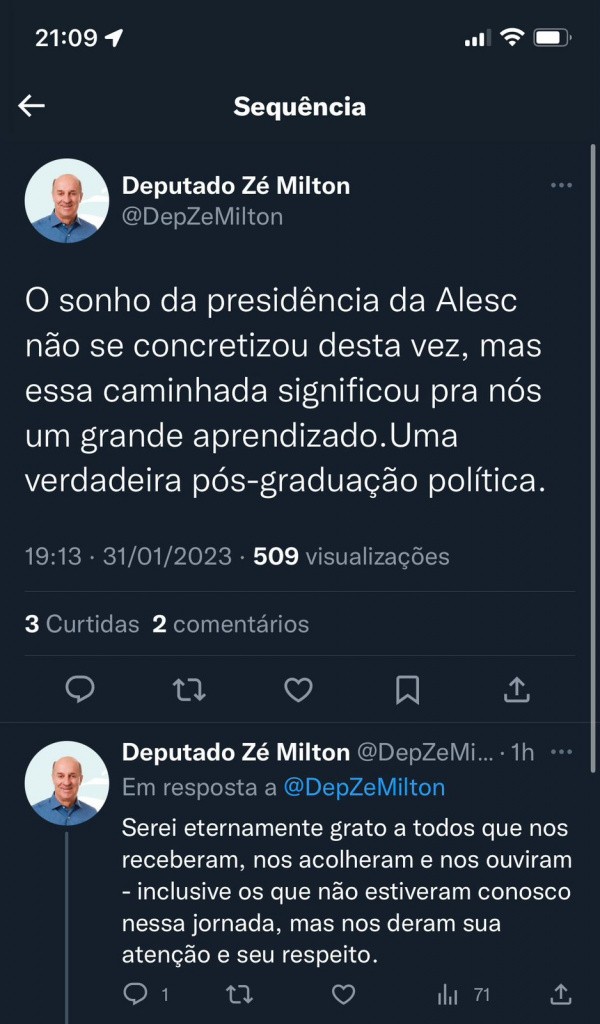Like the main tweet with heart icon
This screenshot has height=1024, width=600.
click(298, 689)
